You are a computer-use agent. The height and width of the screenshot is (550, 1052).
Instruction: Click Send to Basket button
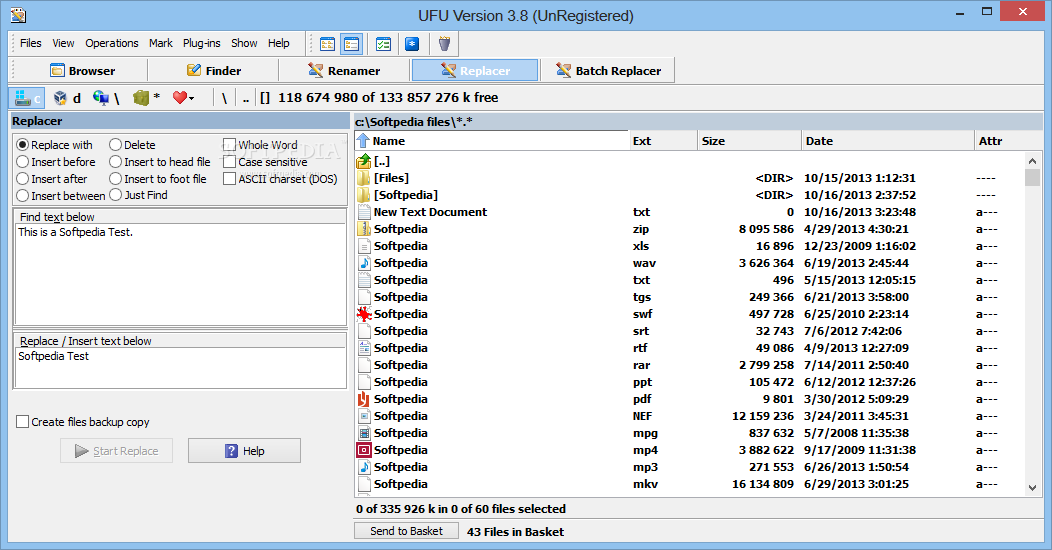coord(406,531)
